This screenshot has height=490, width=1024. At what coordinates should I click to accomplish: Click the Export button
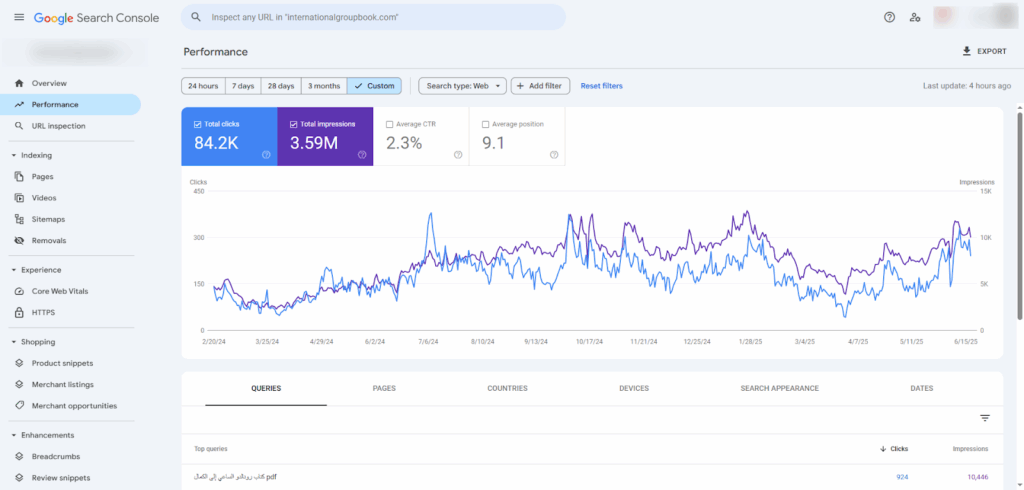pos(984,51)
